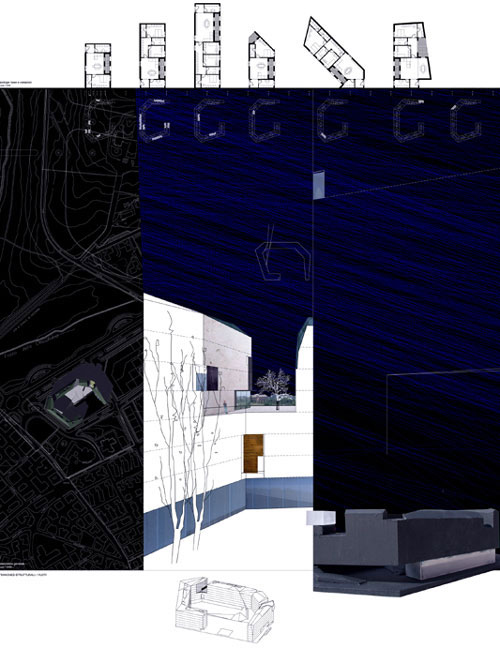Select the thin white rectangle outline on blue background

(x=443, y=410)
